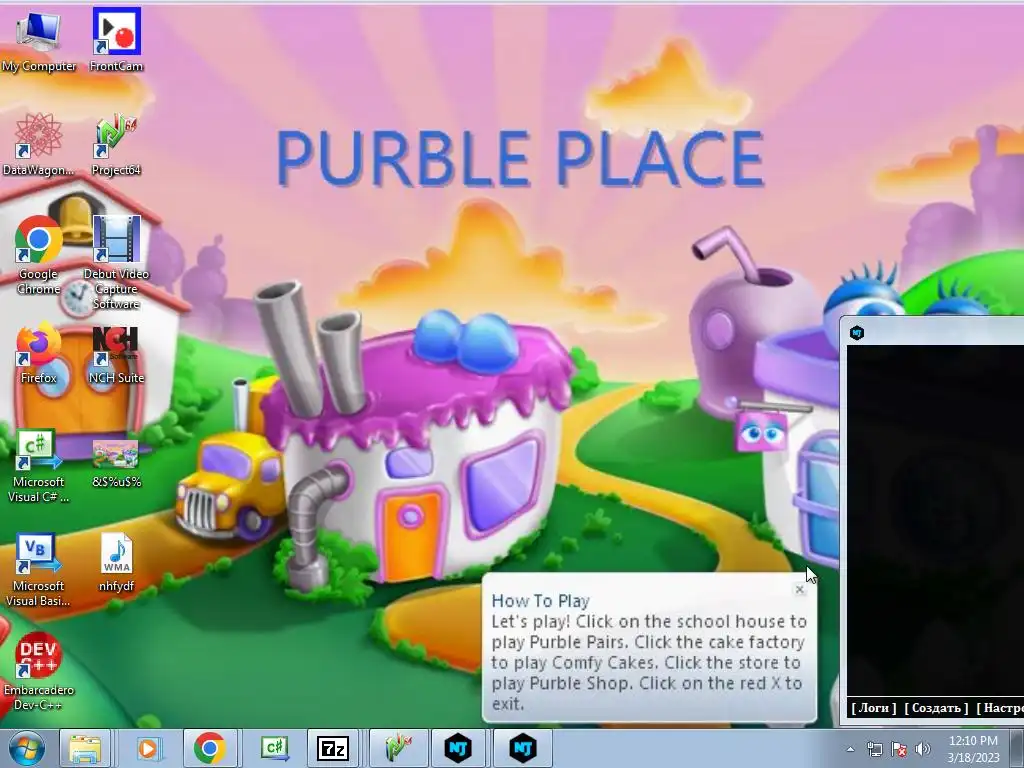The height and width of the screenshot is (768, 1024).
Task: Open the Windows Start menu orb
Action: click(x=27, y=748)
